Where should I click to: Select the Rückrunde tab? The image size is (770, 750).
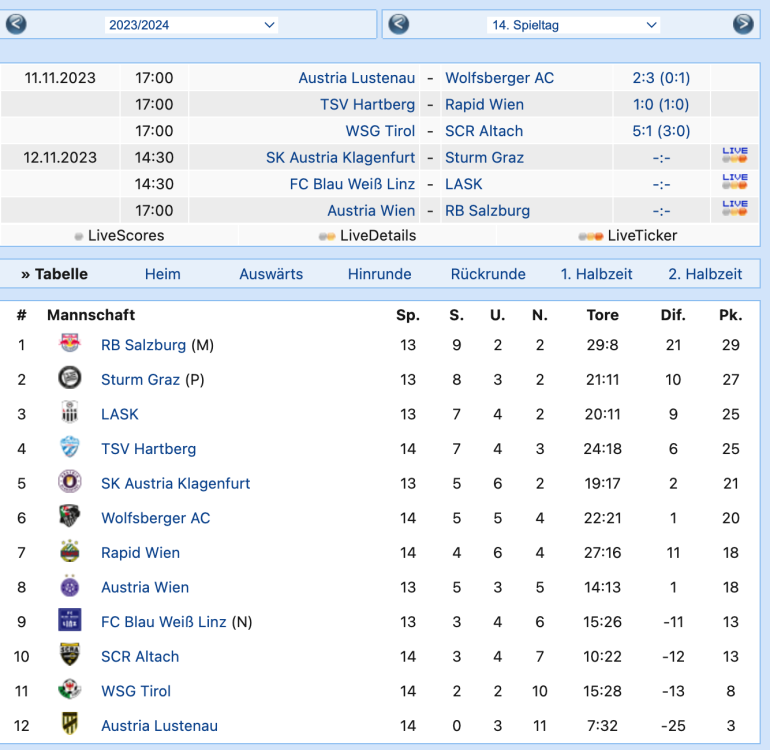click(488, 274)
